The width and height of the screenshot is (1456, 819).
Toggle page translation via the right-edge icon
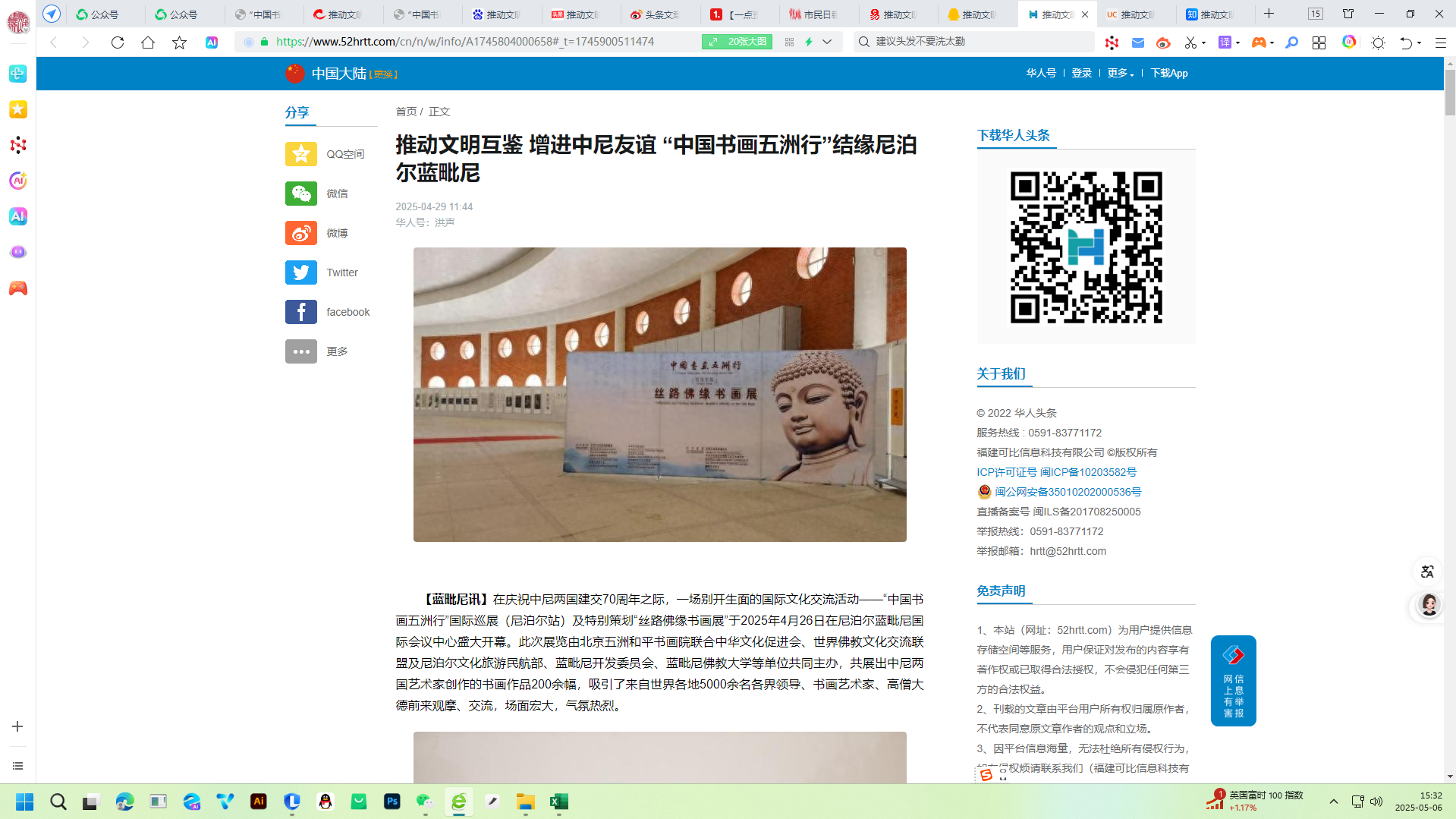click(1427, 572)
